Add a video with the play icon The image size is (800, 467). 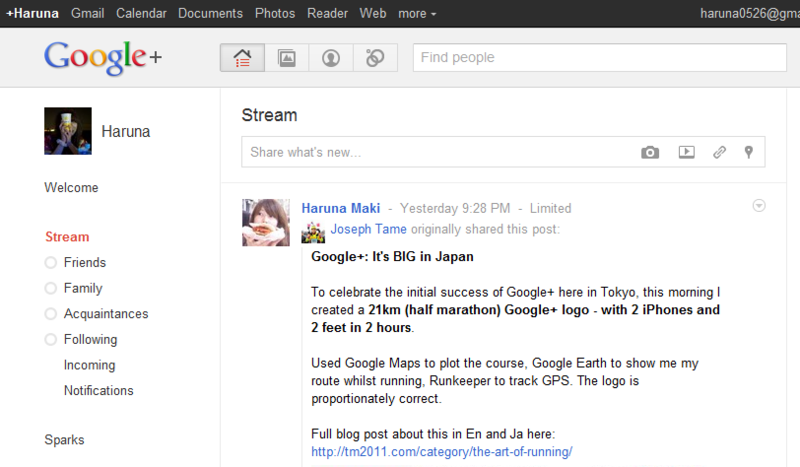click(x=686, y=152)
